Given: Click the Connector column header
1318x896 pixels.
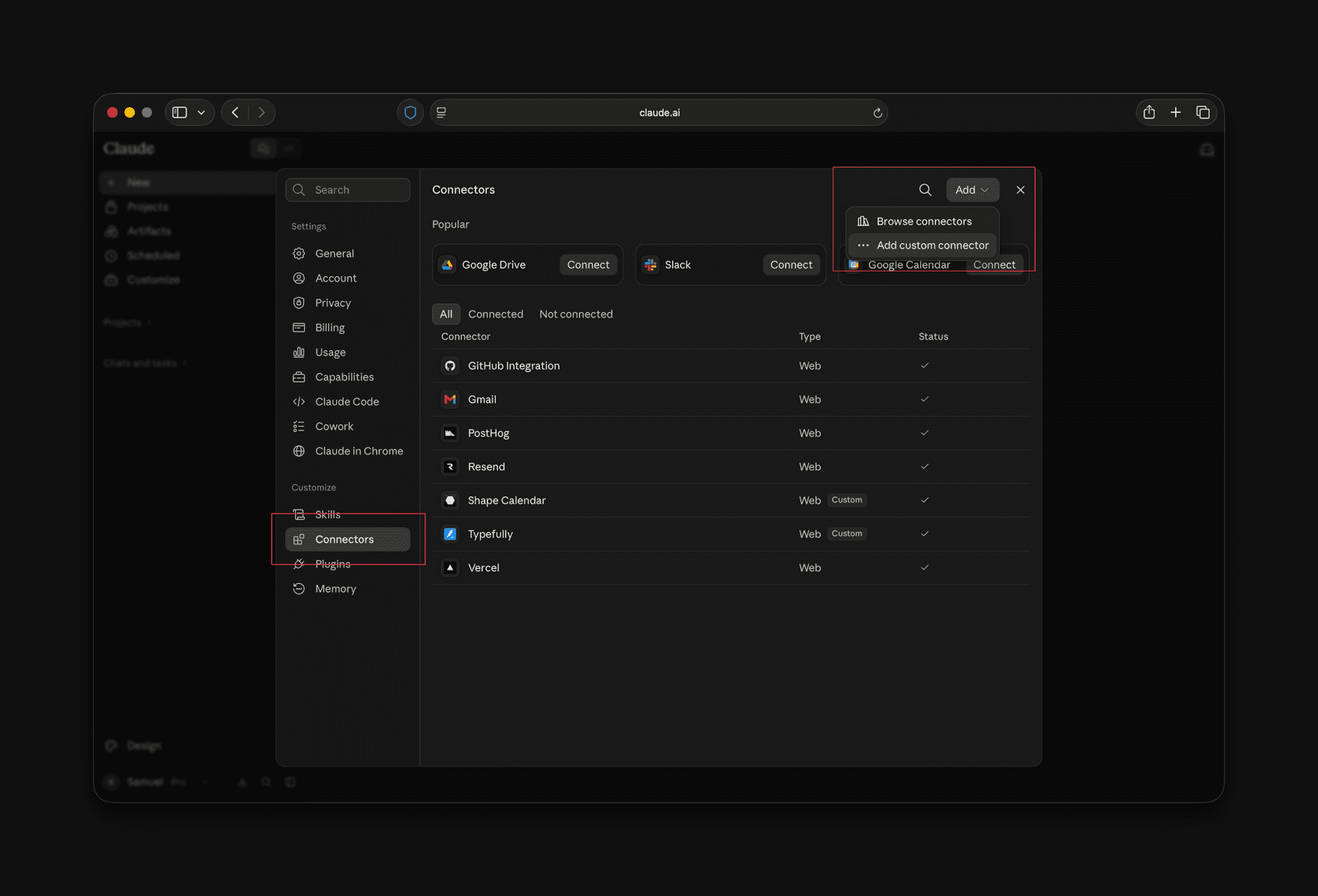Looking at the screenshot, I should (x=466, y=336).
